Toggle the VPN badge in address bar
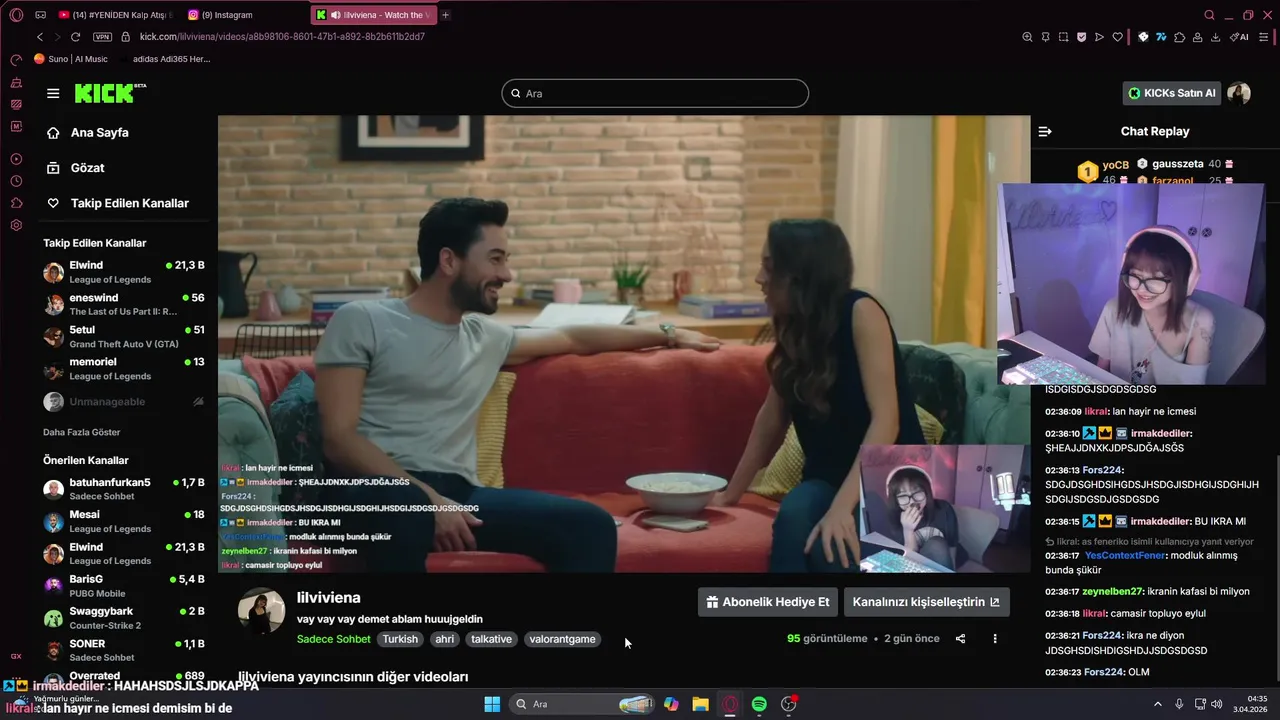The width and height of the screenshot is (1280, 720). 102,37
